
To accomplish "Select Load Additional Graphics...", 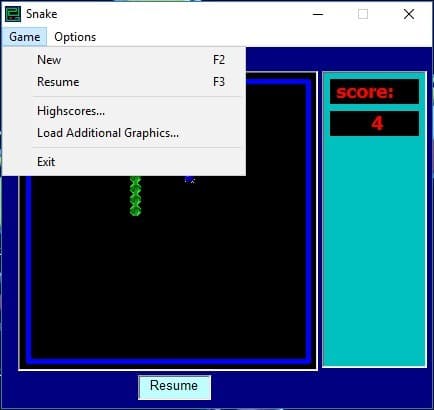I will pyautogui.click(x=124, y=133).
